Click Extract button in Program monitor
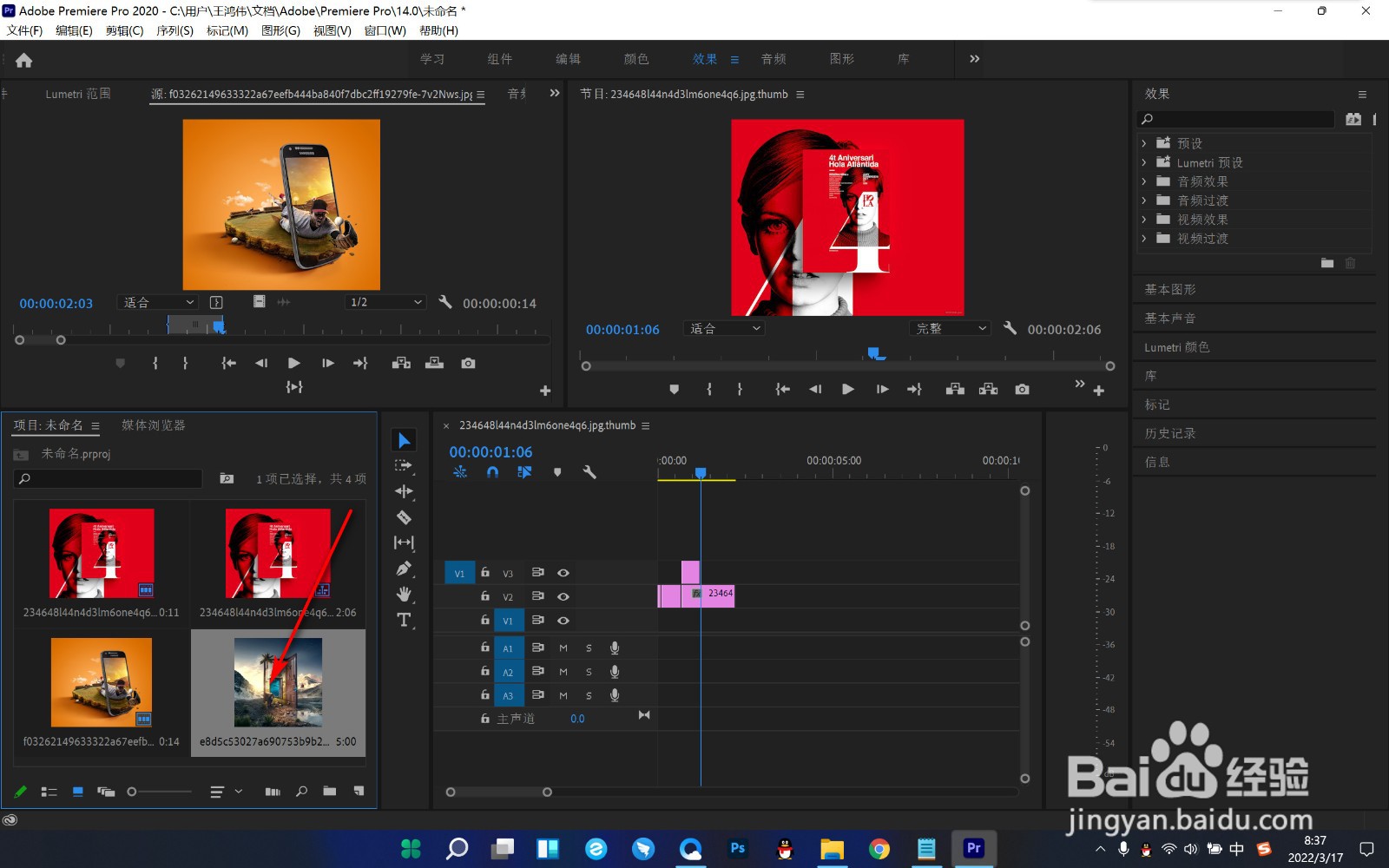 (x=989, y=390)
